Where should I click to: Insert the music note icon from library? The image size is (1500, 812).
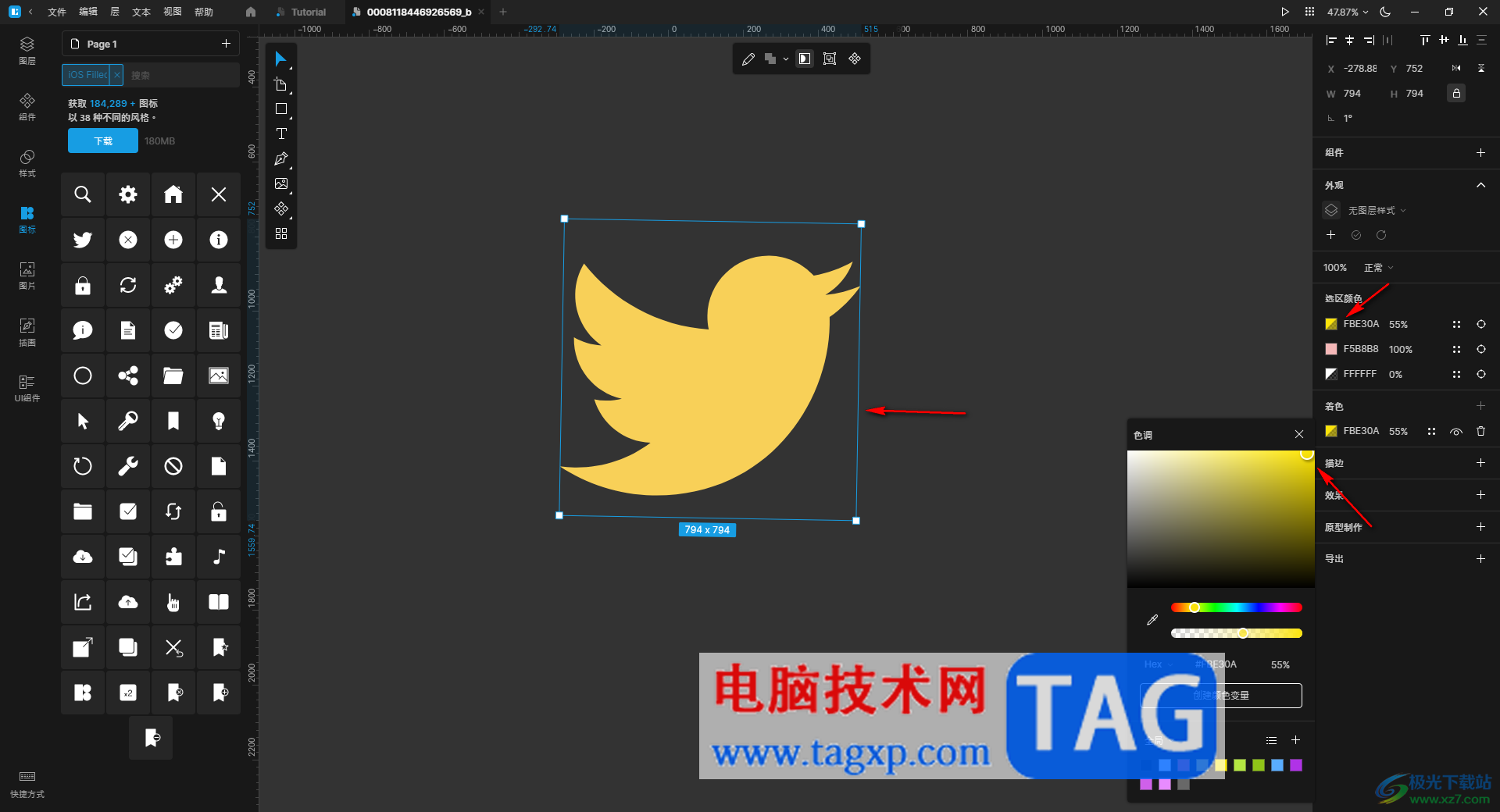(219, 557)
